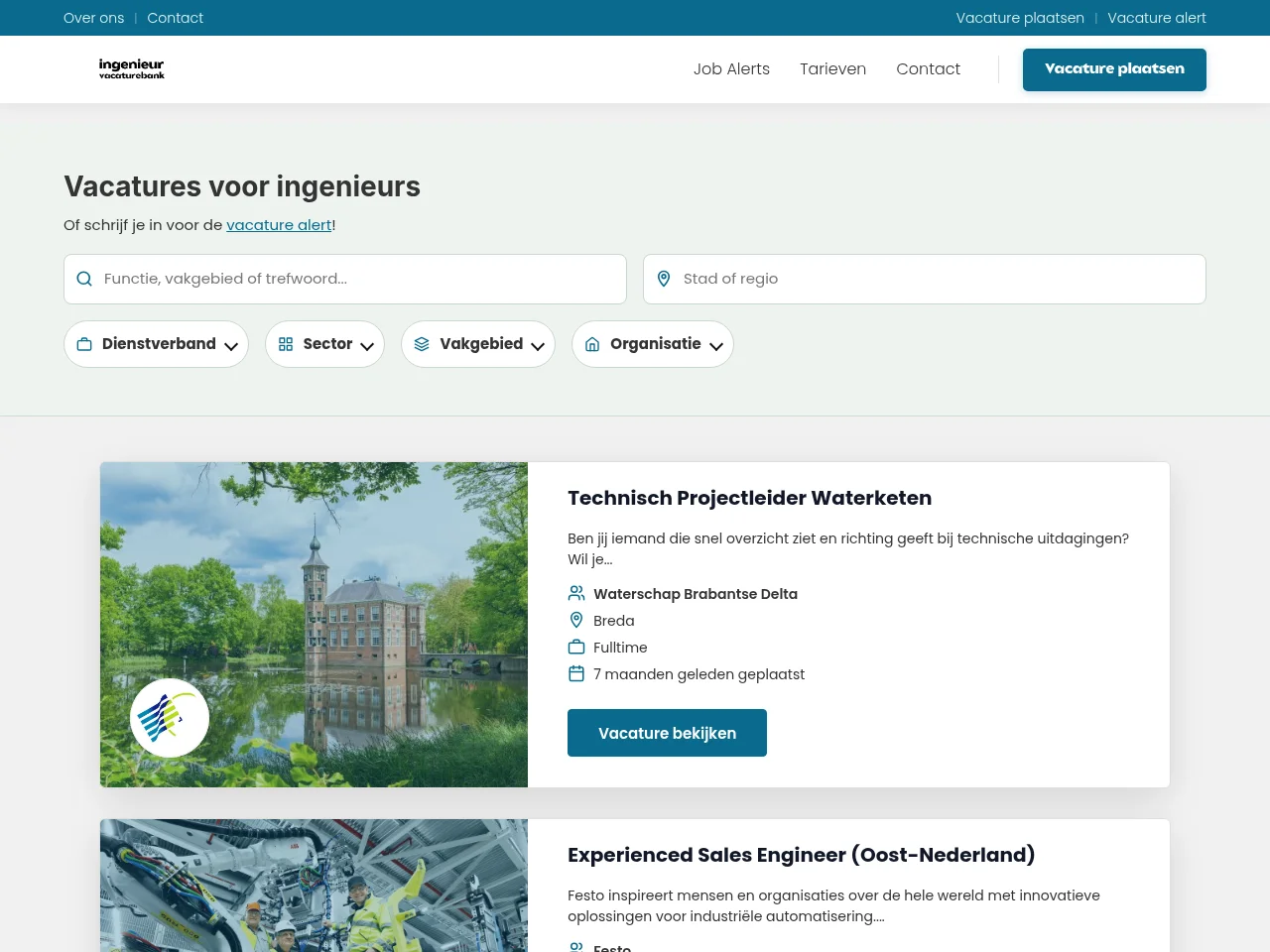
Task: Open the factory photo of Sales Engineer vacancy
Action: [x=314, y=886]
